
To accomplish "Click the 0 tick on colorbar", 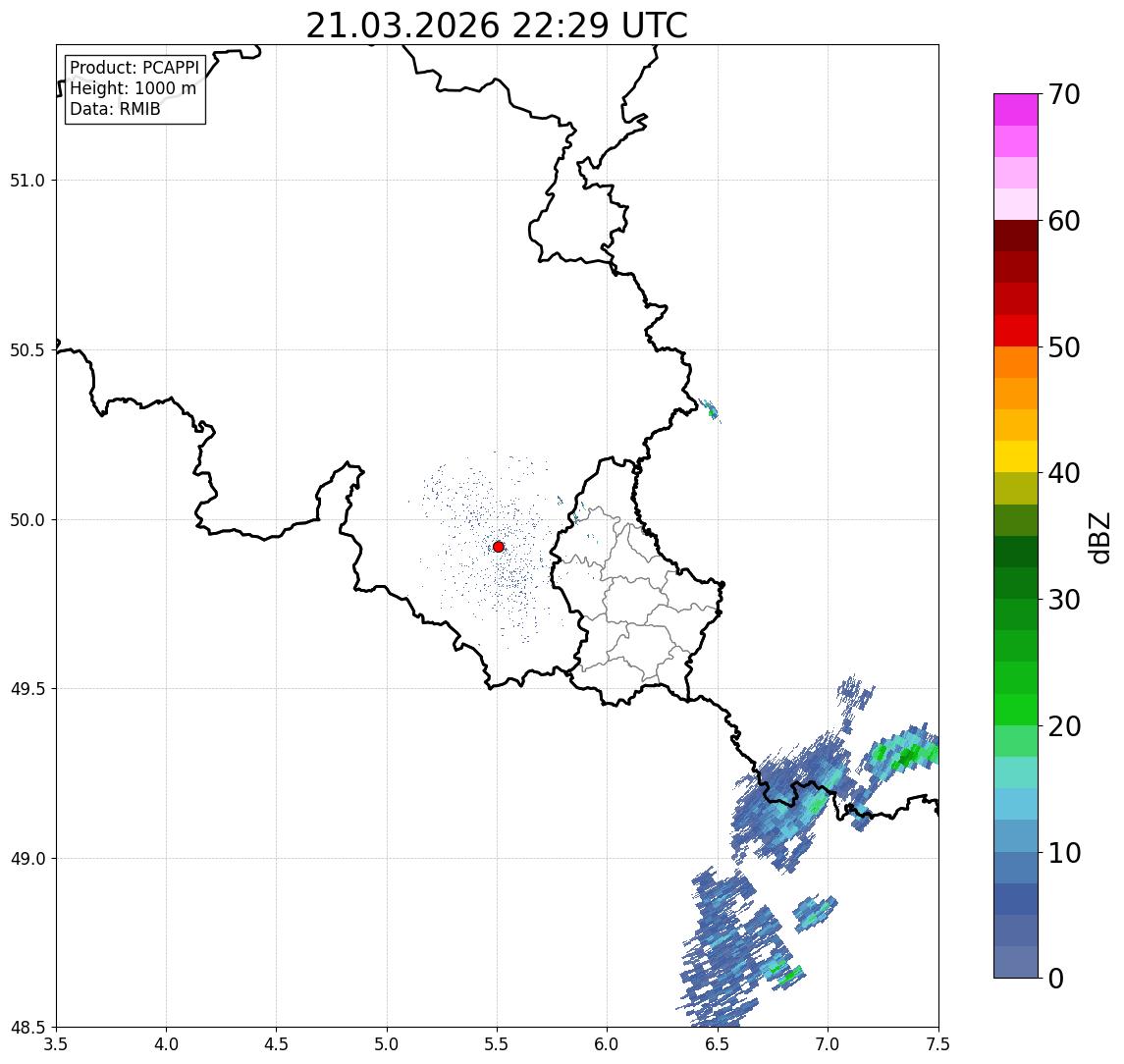I will 1056,978.
